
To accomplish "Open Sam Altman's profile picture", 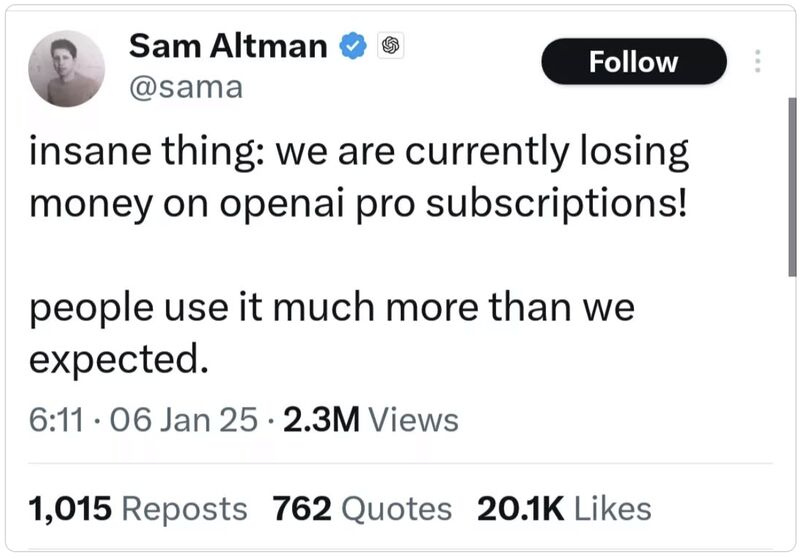I will 65,68.
